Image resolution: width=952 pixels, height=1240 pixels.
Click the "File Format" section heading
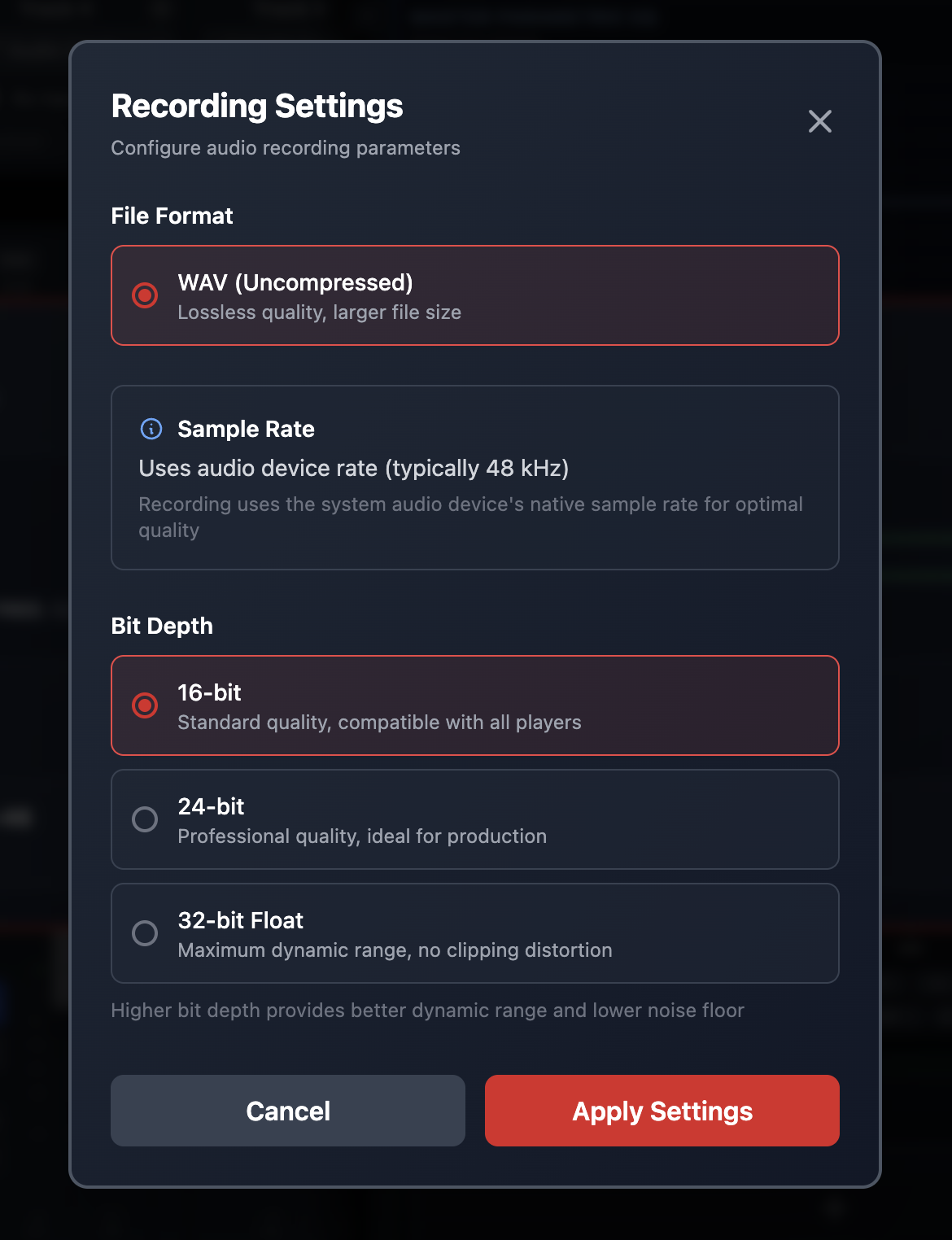coord(172,216)
